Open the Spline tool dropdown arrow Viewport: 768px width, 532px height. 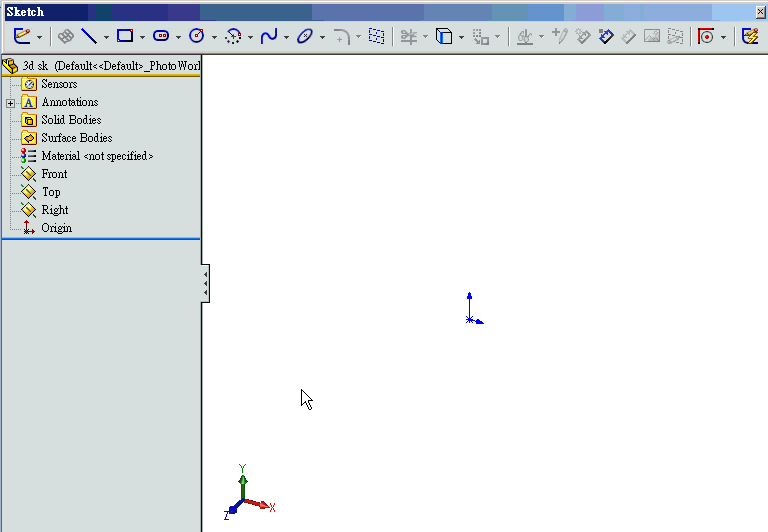point(286,37)
